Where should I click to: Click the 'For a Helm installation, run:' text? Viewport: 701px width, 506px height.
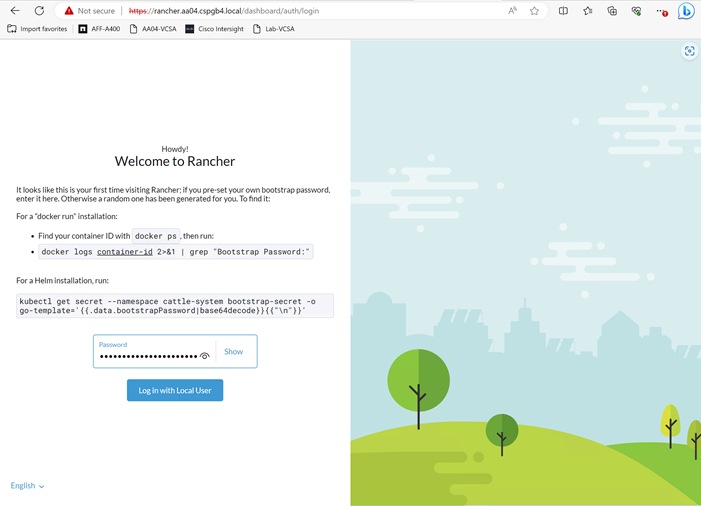click(x=63, y=280)
